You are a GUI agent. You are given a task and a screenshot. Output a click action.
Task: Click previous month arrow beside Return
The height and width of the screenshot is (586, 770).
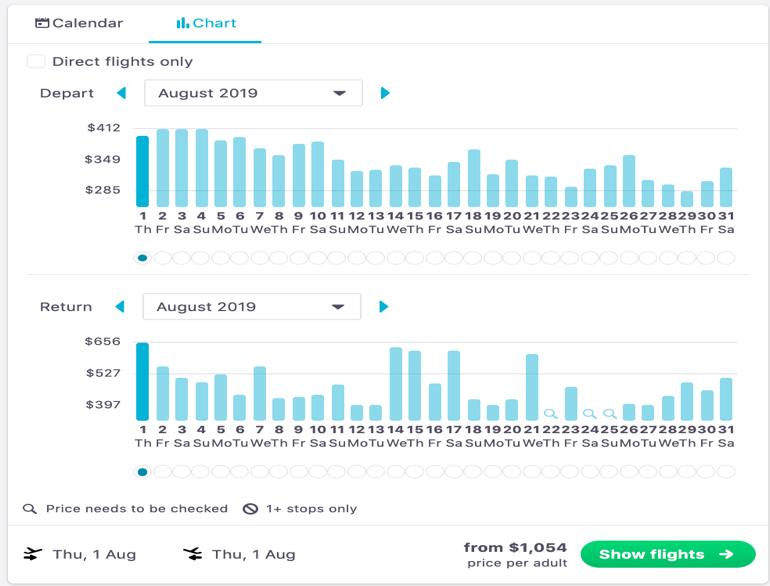(120, 307)
